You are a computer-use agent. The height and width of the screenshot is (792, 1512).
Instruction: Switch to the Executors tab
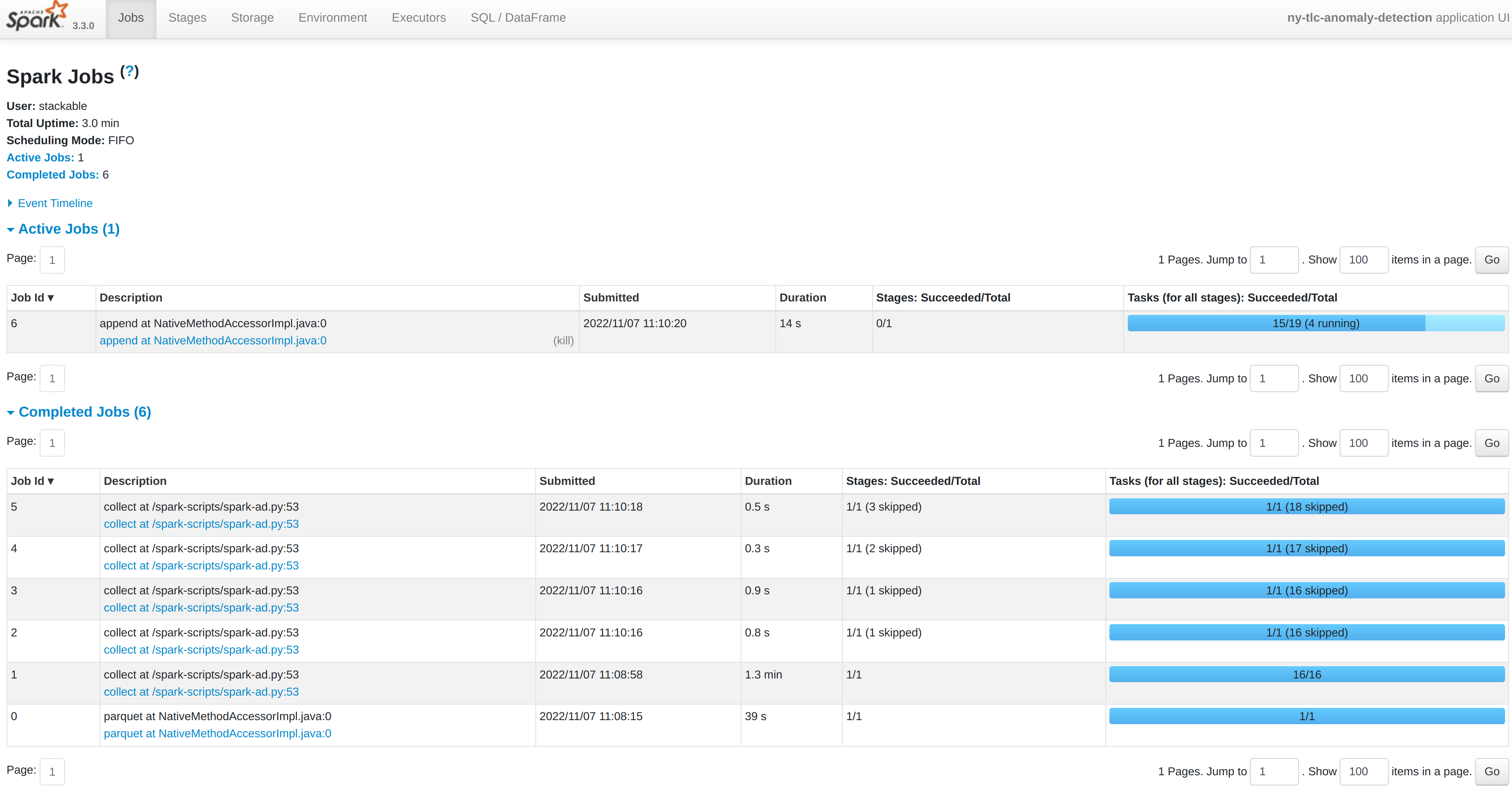click(x=419, y=18)
